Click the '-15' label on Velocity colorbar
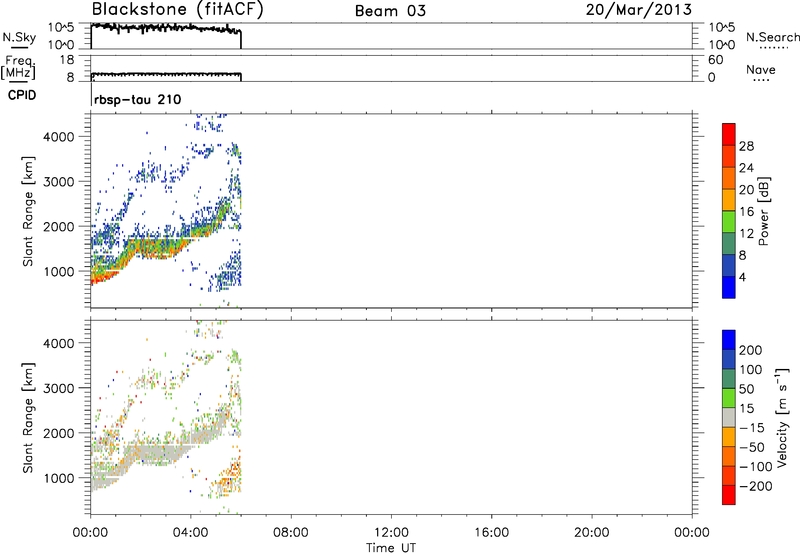Viewport: 800px width, 554px height. point(752,428)
